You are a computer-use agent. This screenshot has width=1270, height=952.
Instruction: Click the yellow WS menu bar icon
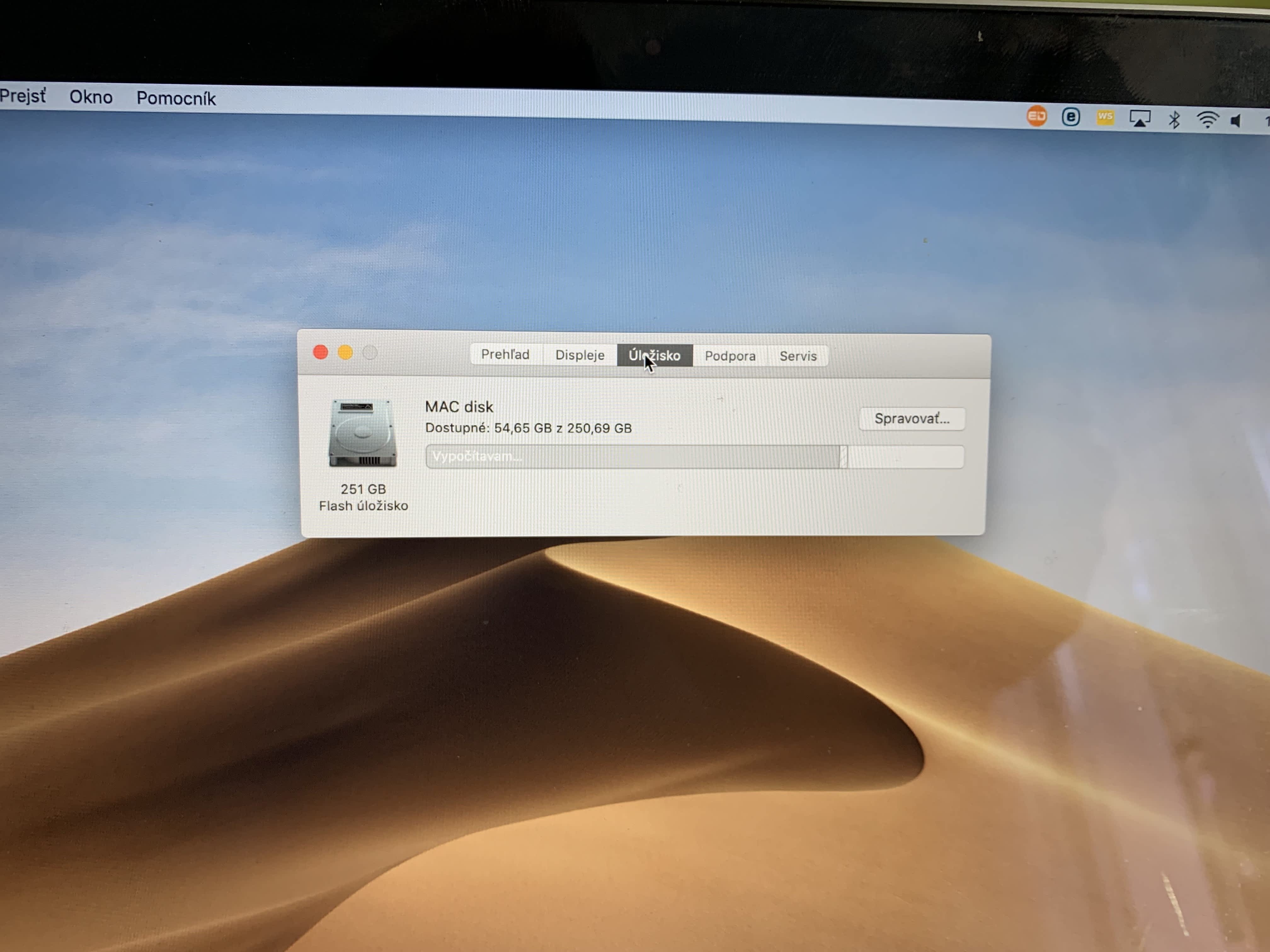1105,118
